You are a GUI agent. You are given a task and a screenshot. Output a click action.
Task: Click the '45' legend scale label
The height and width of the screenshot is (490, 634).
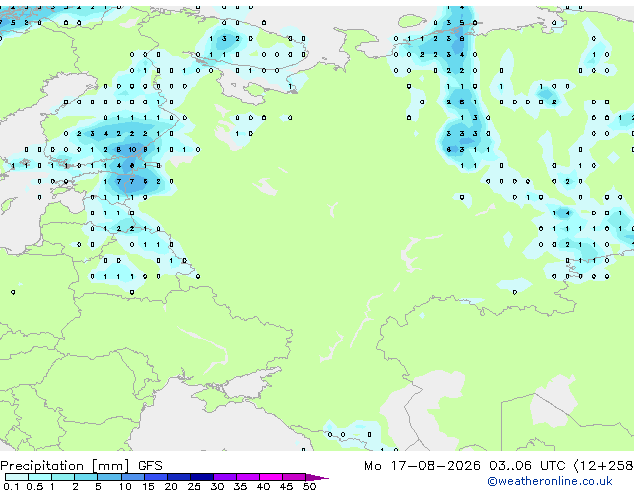click(286, 486)
